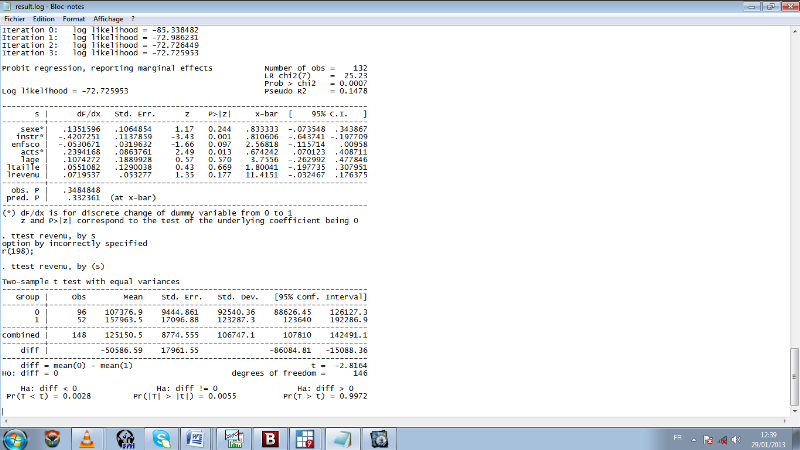The height and width of the screenshot is (450, 800).
Task: Open the red B application in taskbar
Action: coord(270,439)
